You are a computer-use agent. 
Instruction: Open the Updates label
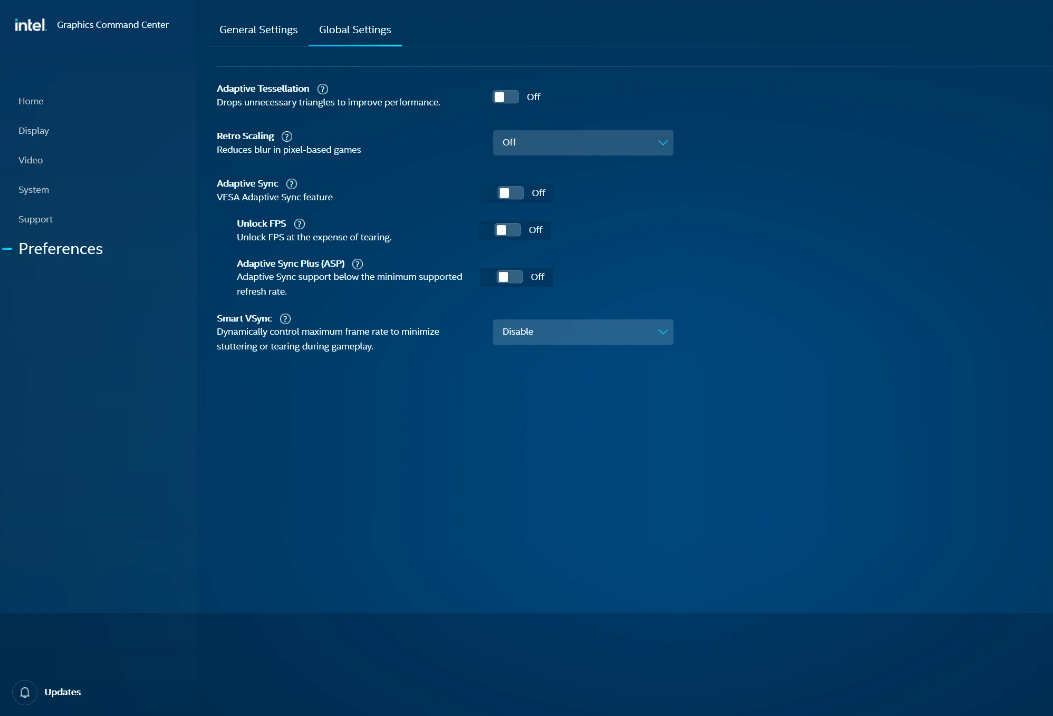[x=62, y=692]
